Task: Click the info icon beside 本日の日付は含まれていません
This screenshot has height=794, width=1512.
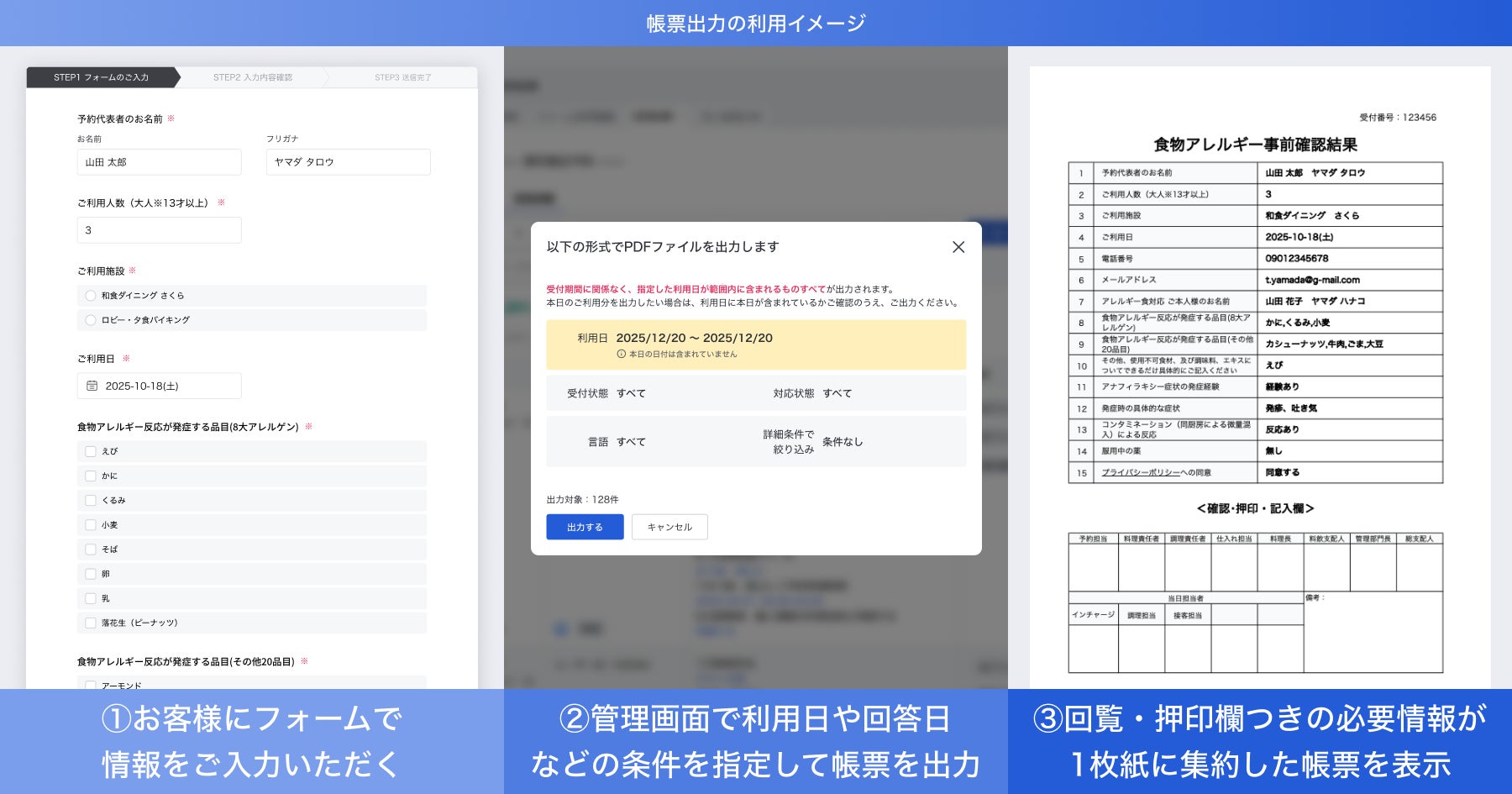Action: pos(622,355)
